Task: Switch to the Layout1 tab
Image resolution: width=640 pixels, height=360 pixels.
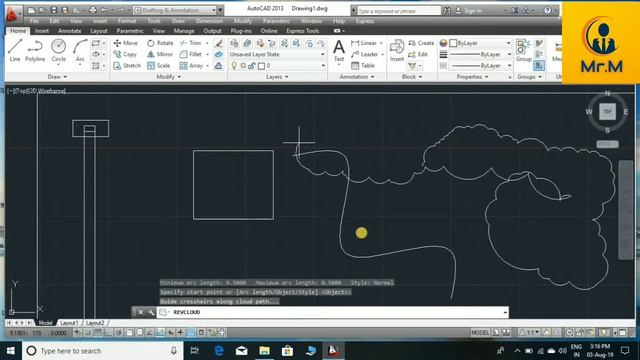Action: 69,323
